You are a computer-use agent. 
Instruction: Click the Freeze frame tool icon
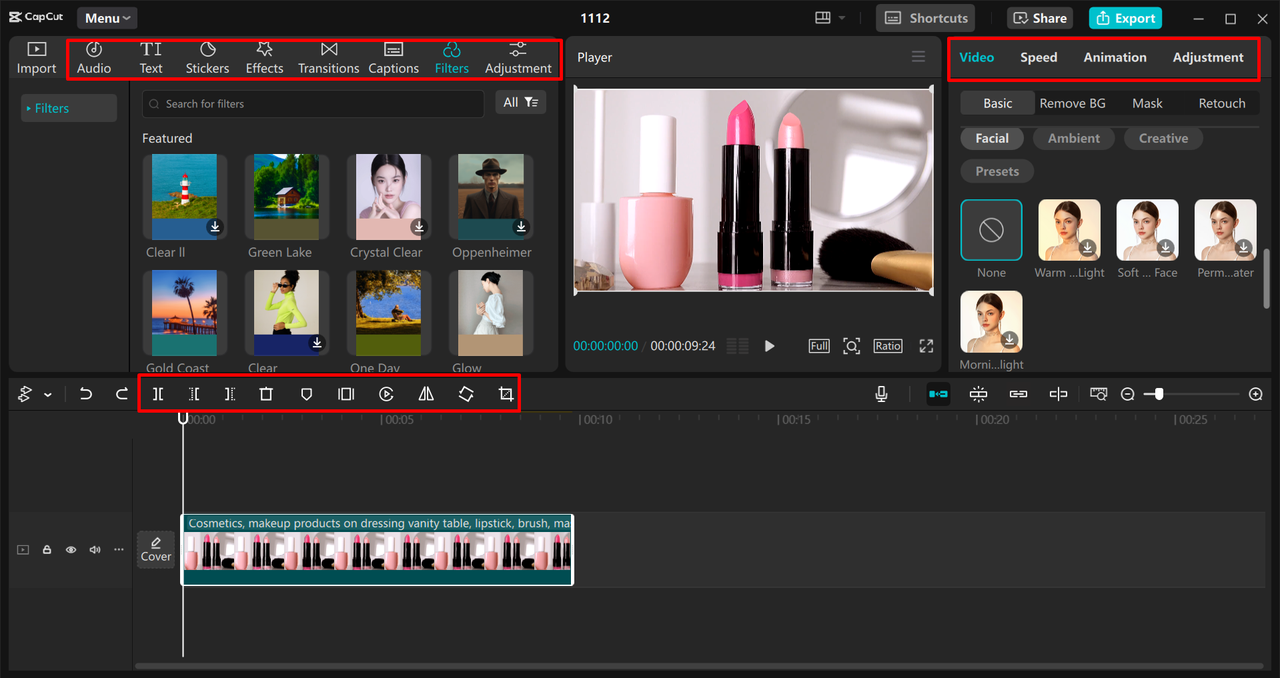(x=346, y=394)
